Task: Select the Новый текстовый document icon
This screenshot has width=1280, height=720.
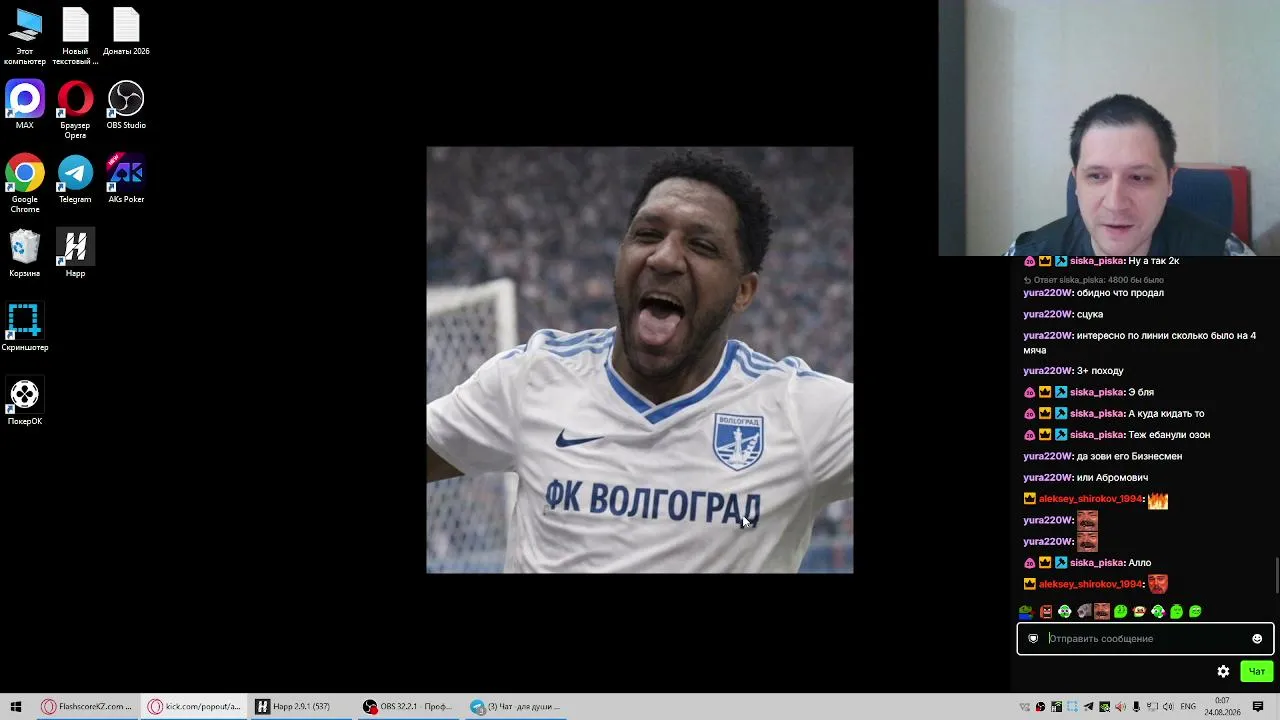Action: tap(75, 35)
